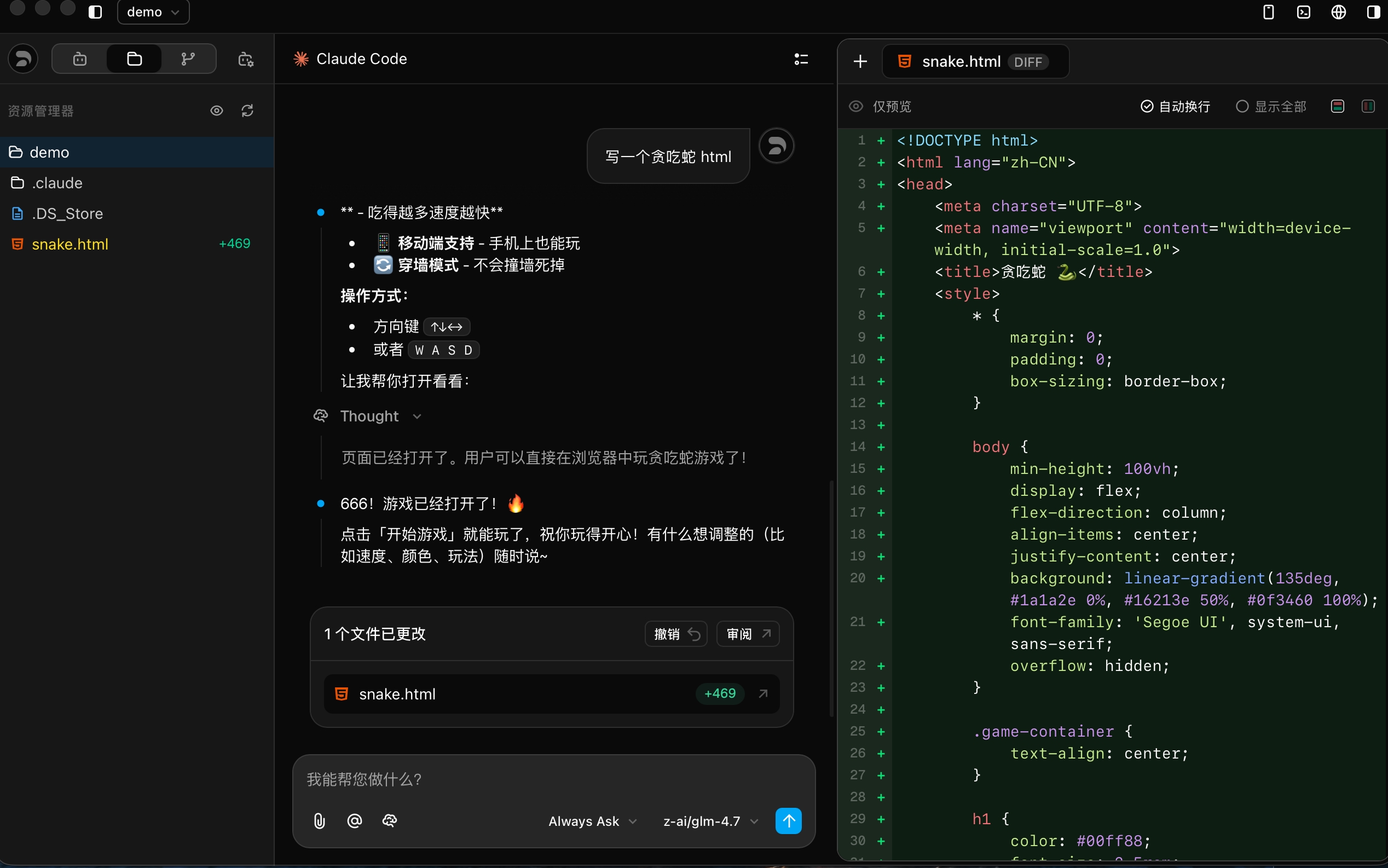
Task: Click the blue send arrow button
Action: click(x=788, y=821)
